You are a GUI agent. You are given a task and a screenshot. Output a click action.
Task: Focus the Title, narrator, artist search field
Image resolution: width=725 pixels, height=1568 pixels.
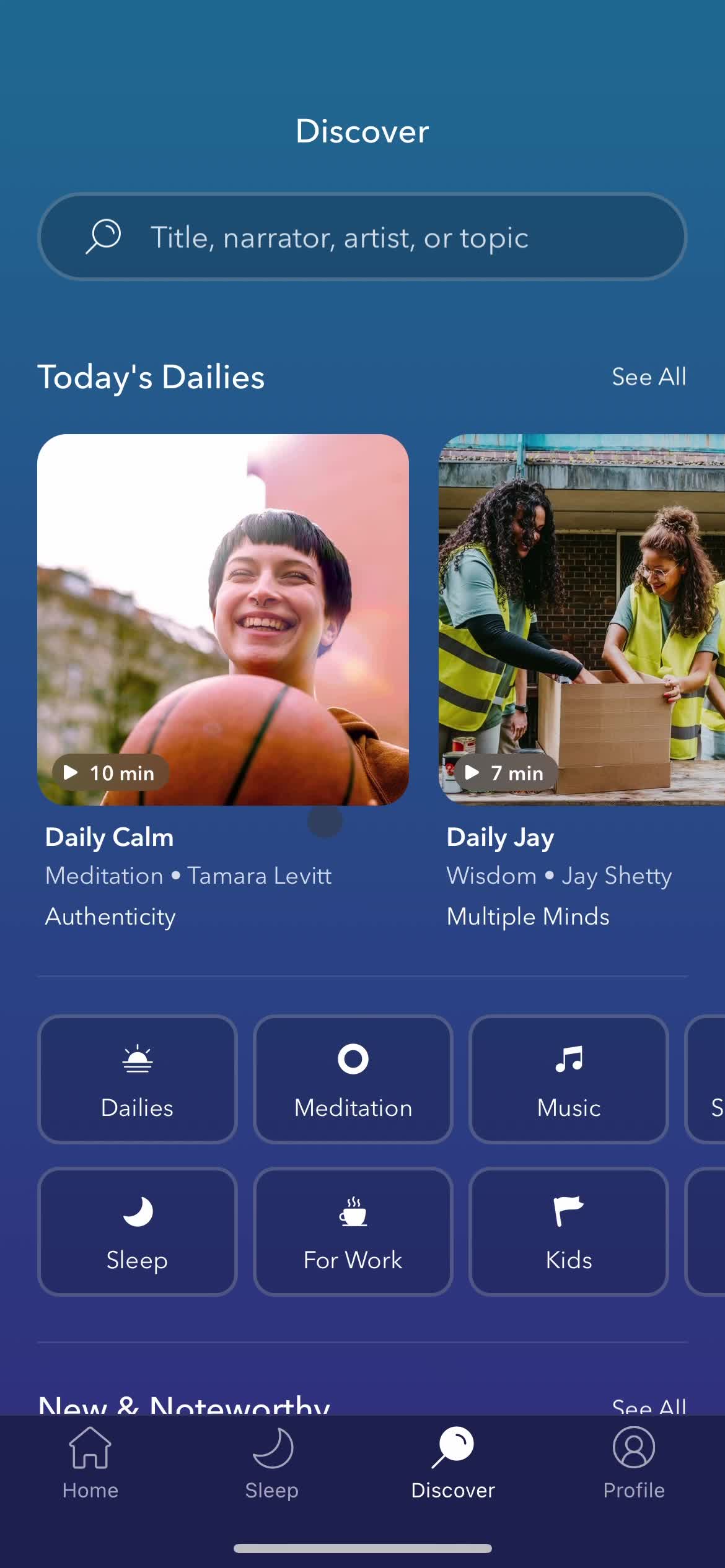(362, 237)
